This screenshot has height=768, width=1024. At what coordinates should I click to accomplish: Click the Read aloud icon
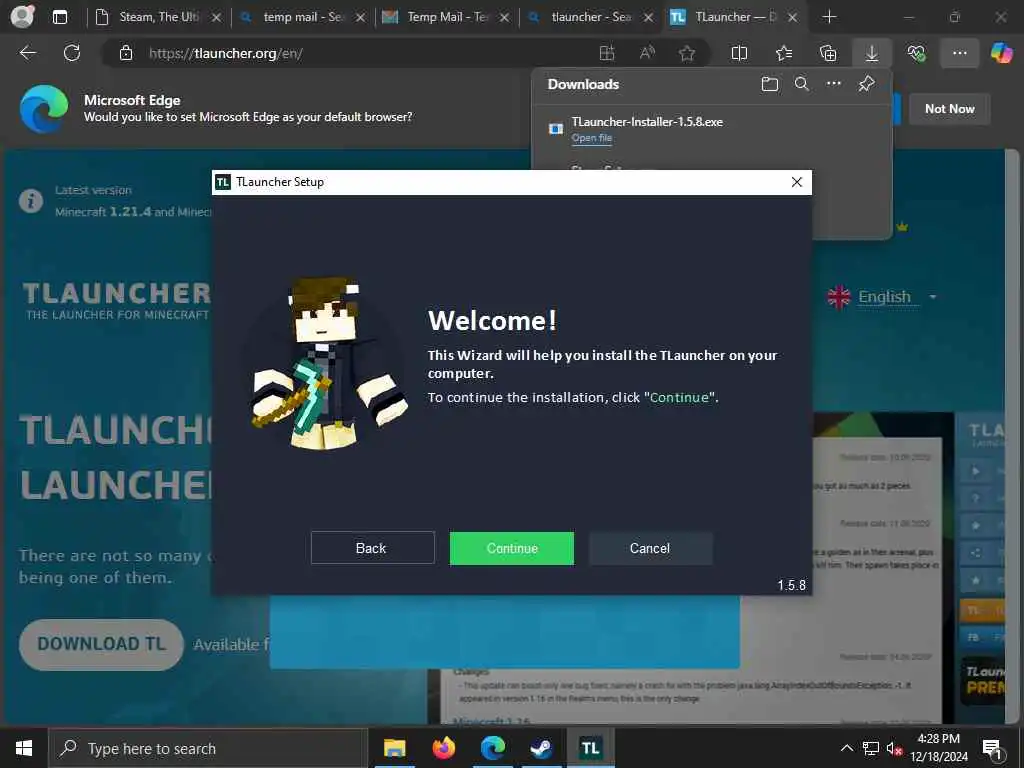(647, 54)
